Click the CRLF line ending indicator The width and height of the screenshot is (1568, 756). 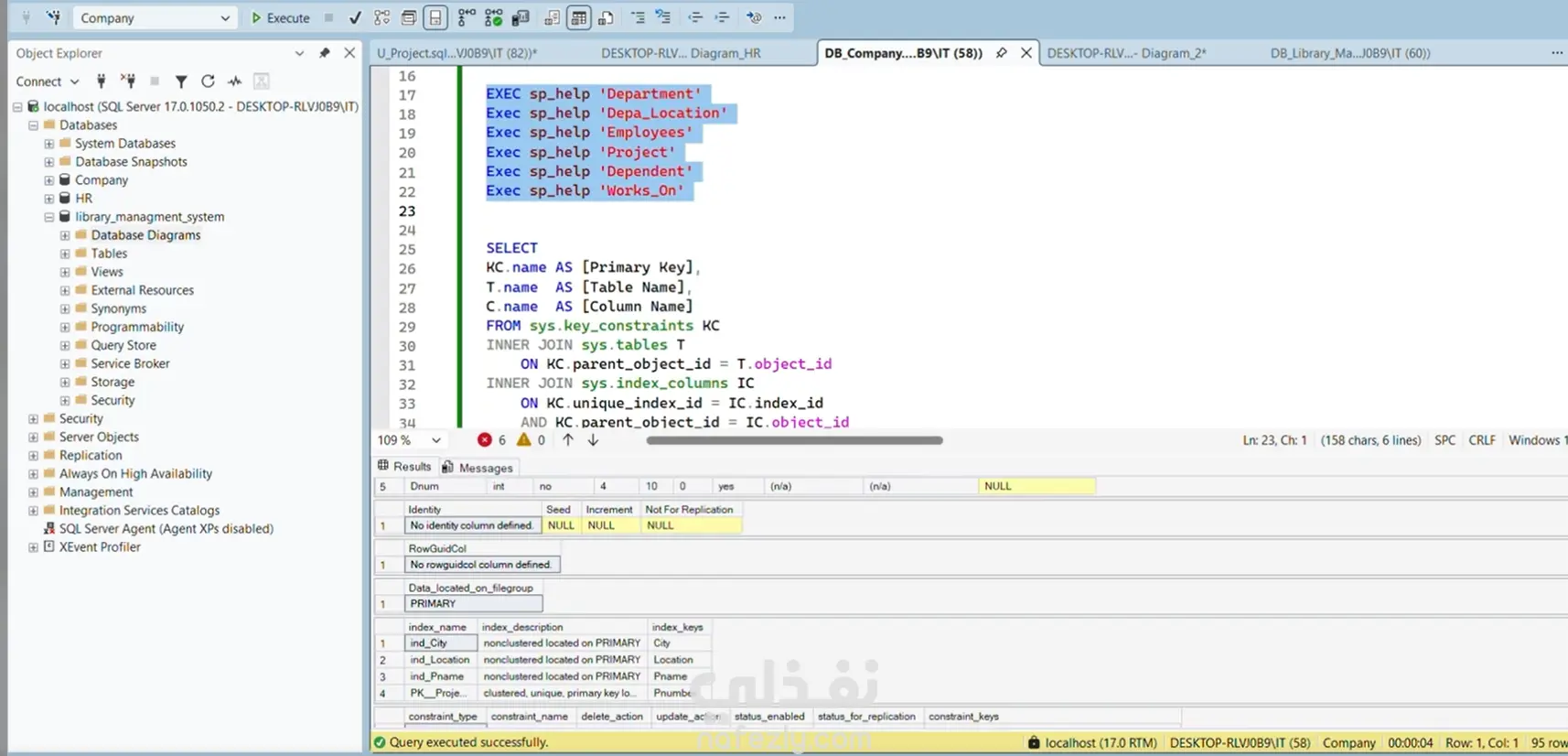tap(1482, 440)
